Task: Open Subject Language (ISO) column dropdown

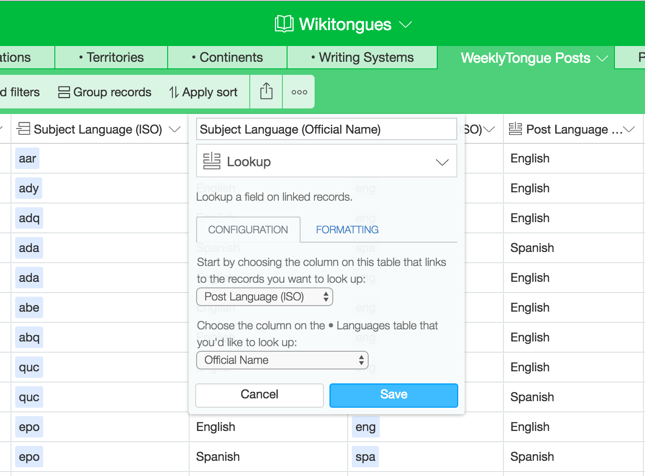Action: tap(175, 129)
